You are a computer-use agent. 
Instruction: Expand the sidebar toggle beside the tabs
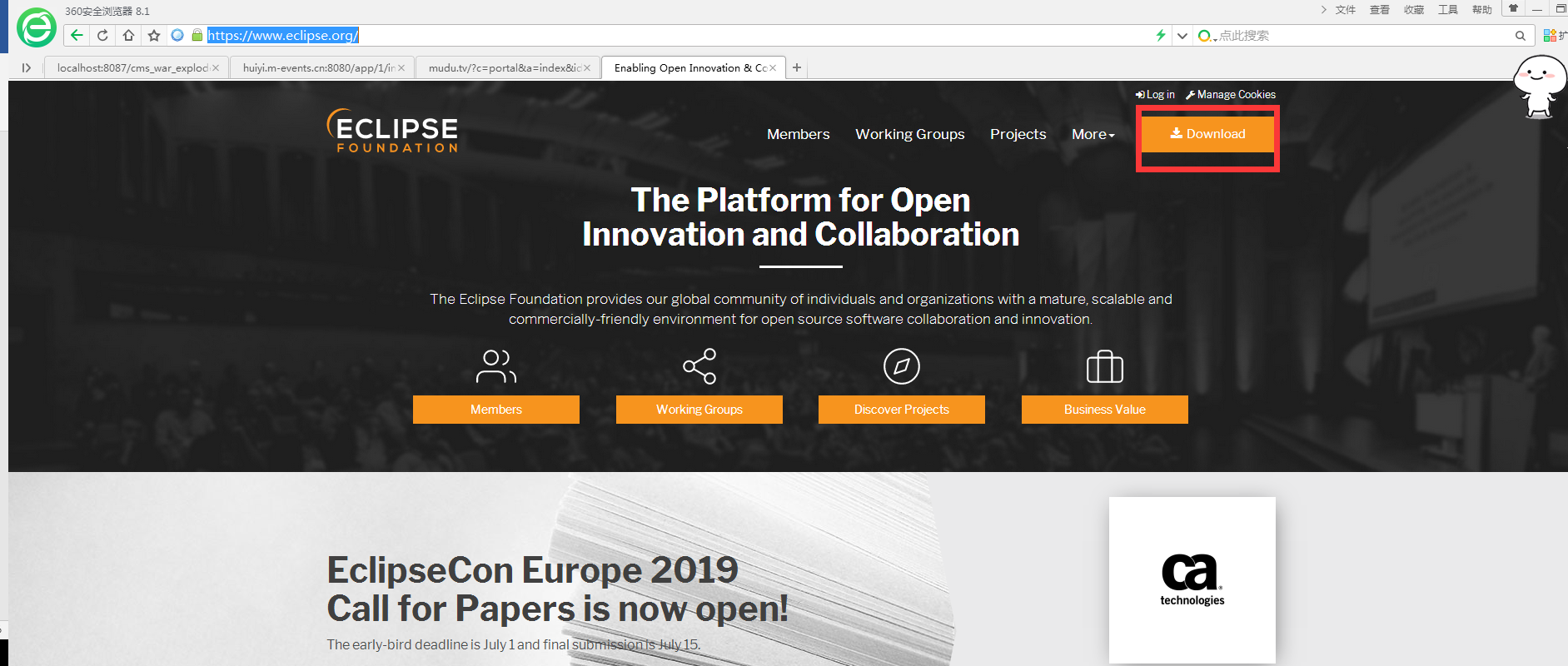coord(26,68)
